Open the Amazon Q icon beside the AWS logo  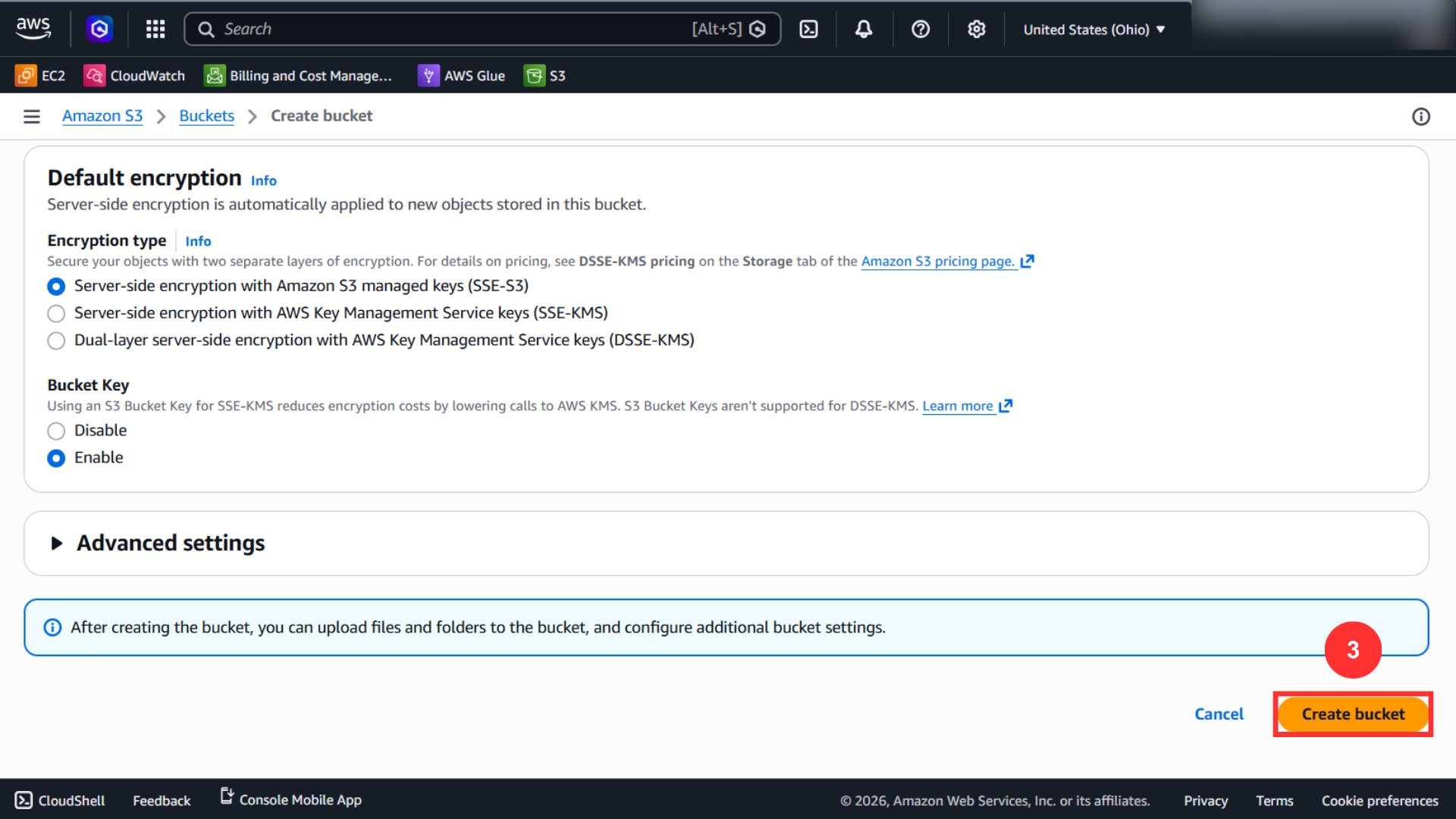point(99,29)
